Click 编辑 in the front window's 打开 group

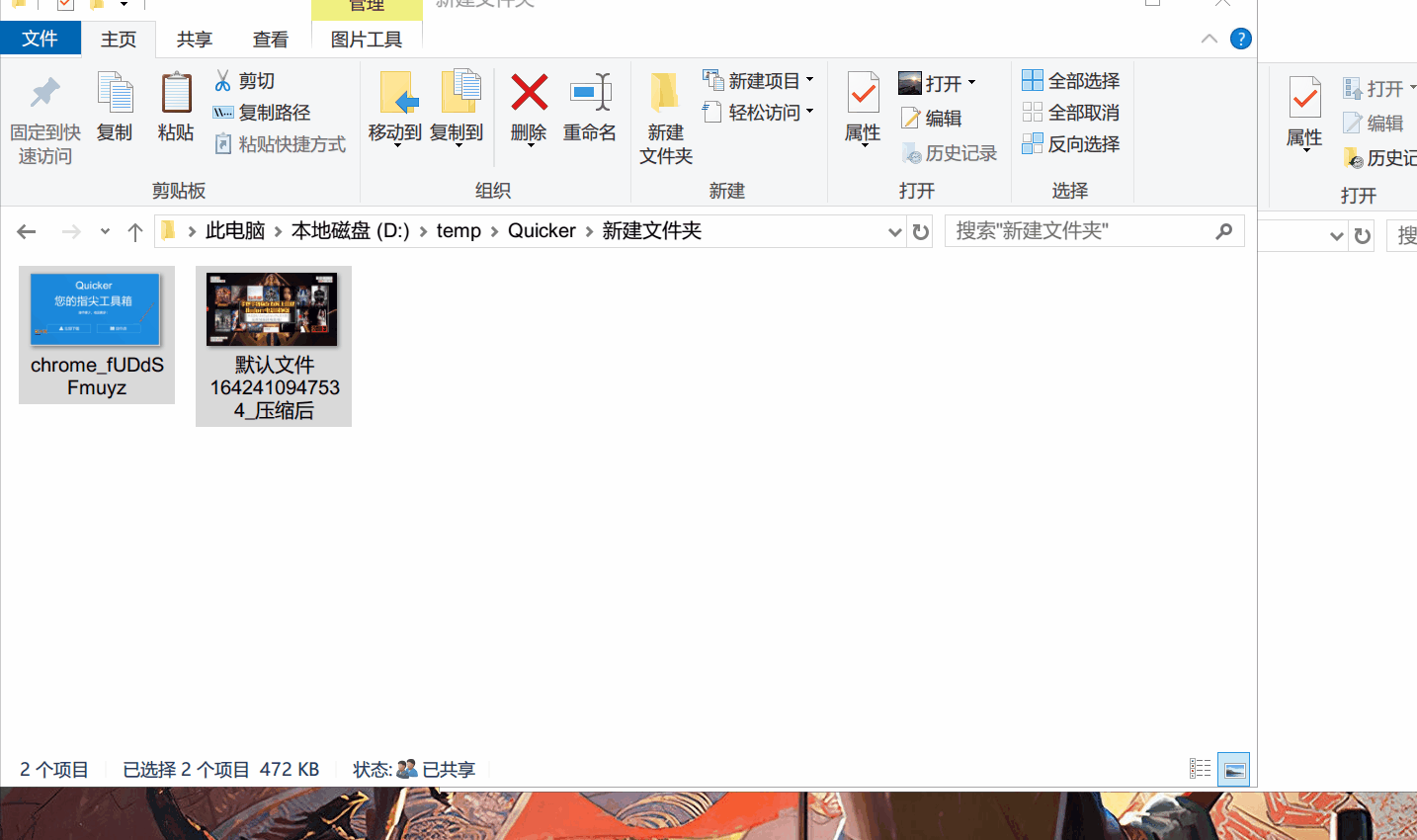[x=931, y=119]
